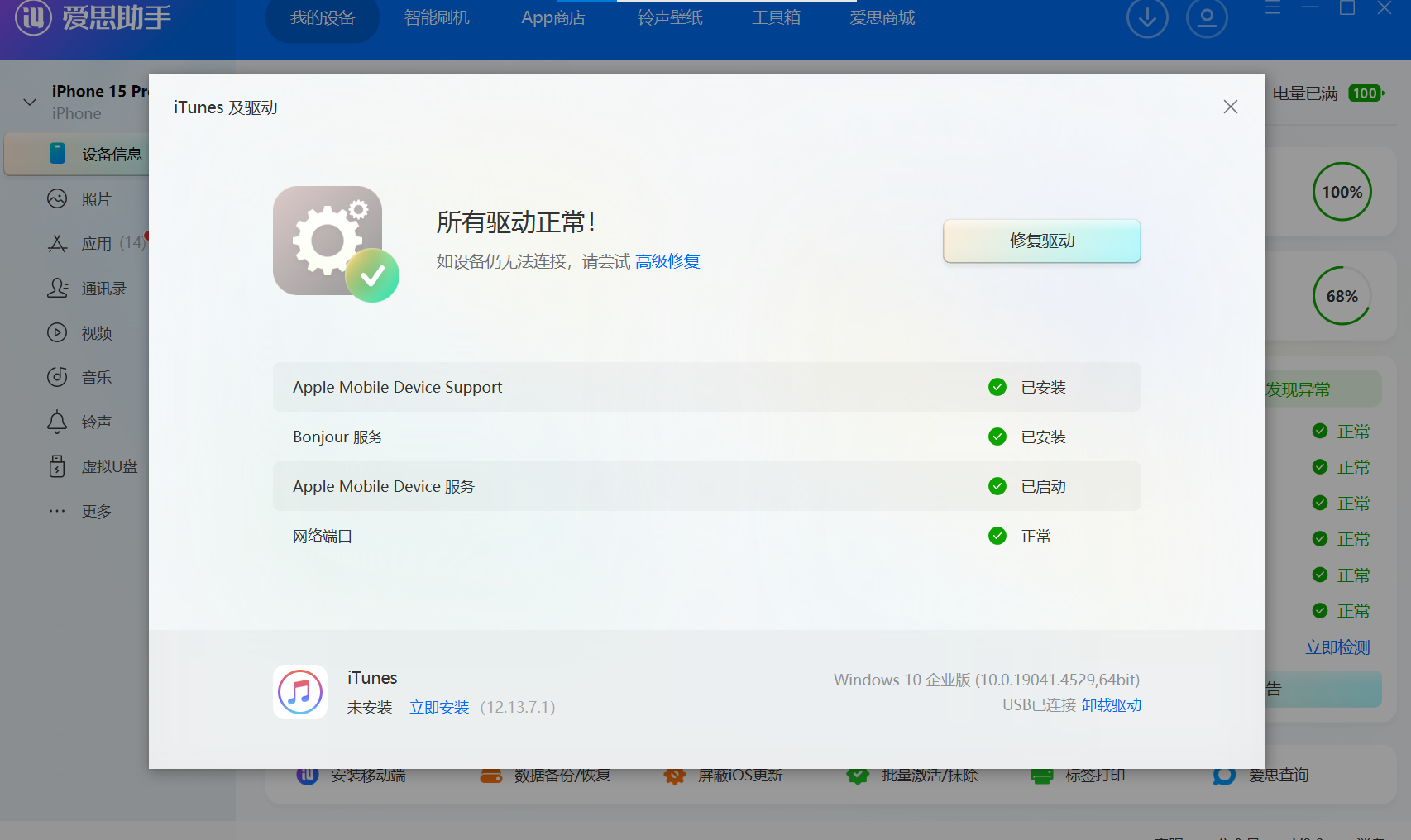Select the Bonjour 服务 row text
This screenshot has height=840, width=1411.
pyautogui.click(x=337, y=437)
